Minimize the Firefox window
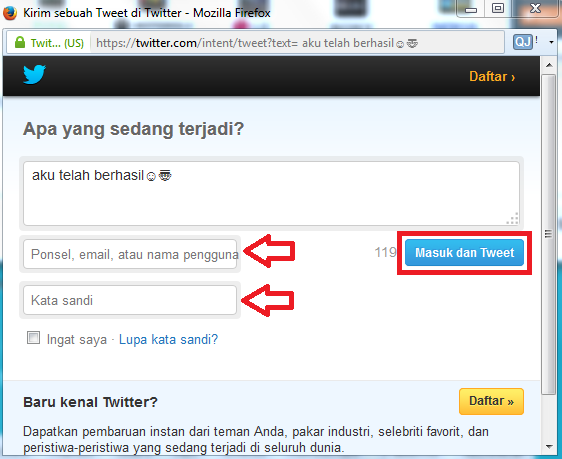The image size is (562, 459). [x=471, y=9]
